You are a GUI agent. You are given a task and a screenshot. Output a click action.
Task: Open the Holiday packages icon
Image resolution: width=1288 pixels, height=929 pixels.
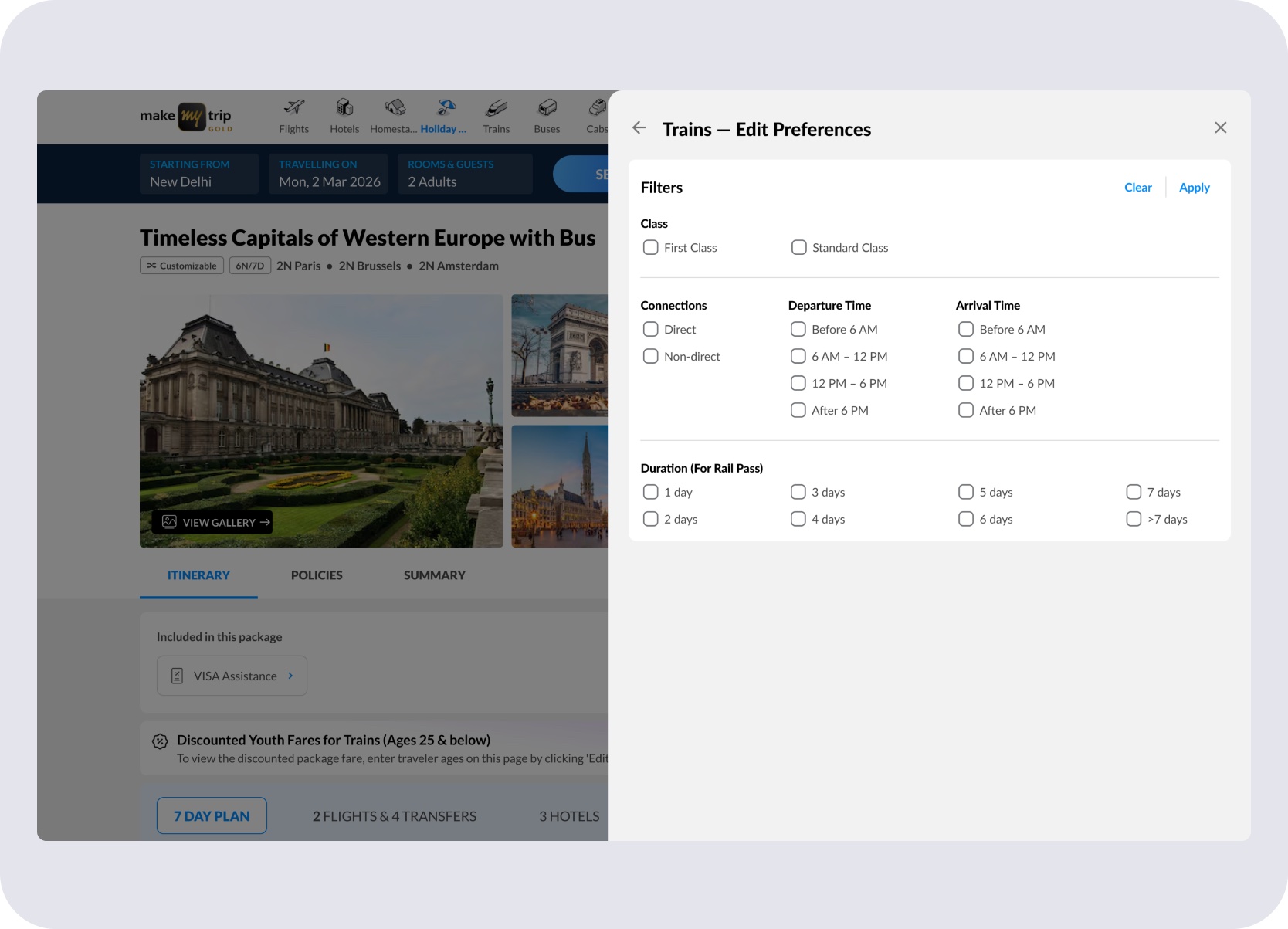point(446,107)
